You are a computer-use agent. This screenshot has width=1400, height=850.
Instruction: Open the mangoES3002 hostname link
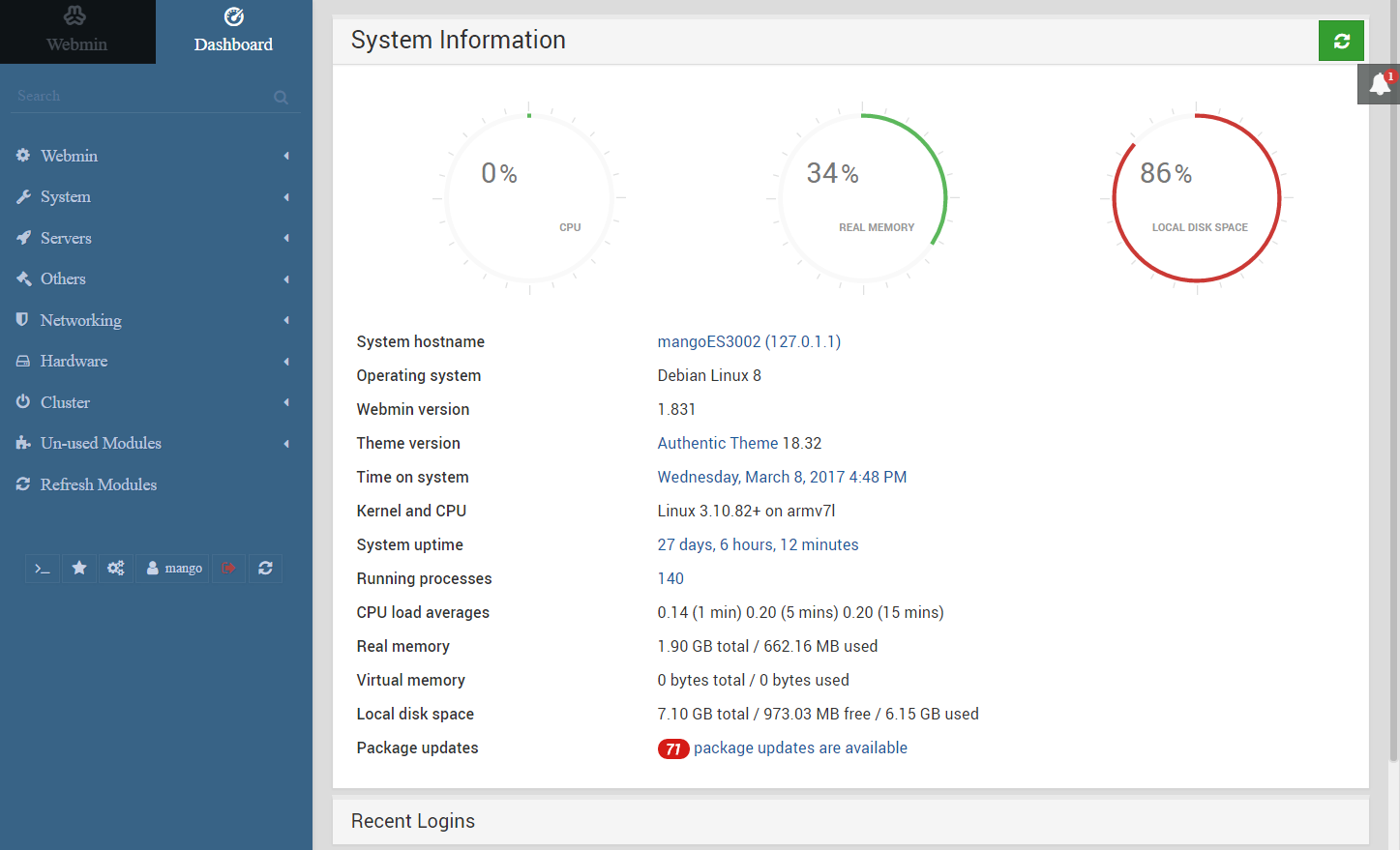749,341
